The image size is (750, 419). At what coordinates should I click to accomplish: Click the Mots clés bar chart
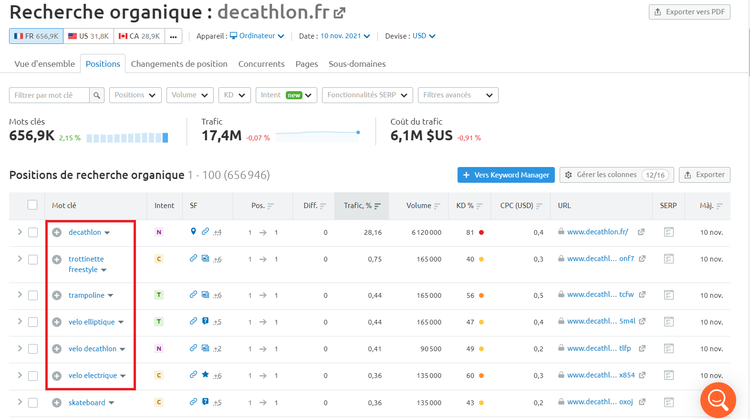(x=127, y=138)
